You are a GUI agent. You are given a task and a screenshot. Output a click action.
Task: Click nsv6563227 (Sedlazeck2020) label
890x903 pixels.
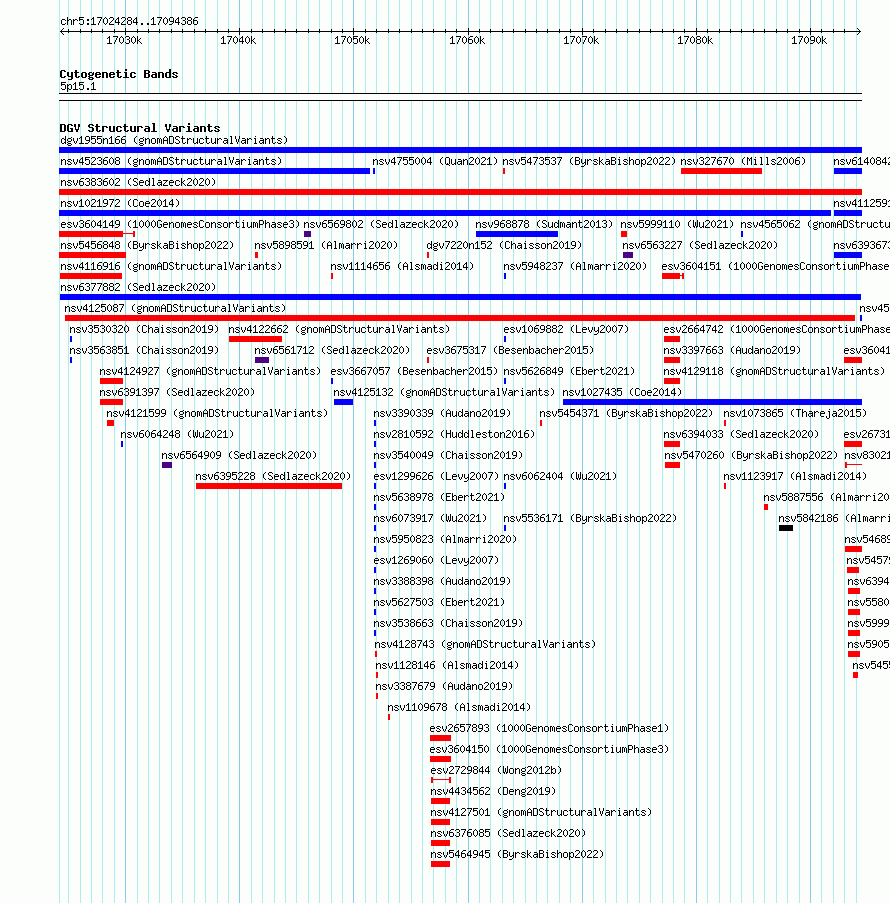(x=700, y=245)
